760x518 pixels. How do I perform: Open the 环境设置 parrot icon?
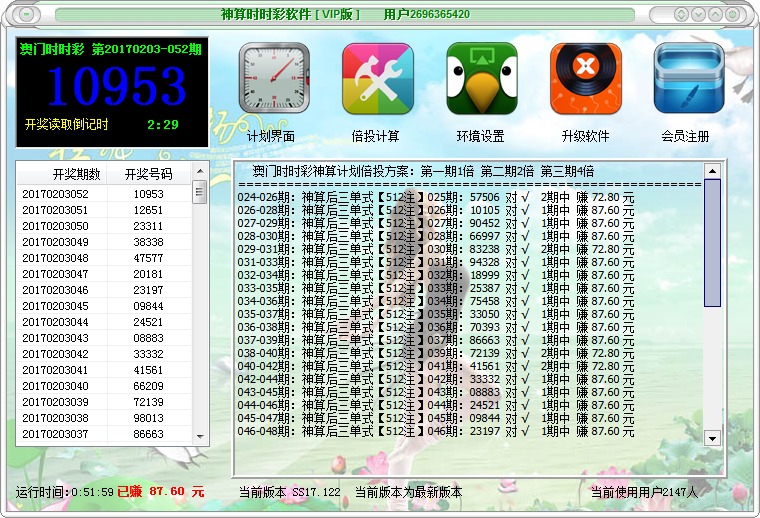tap(482, 78)
